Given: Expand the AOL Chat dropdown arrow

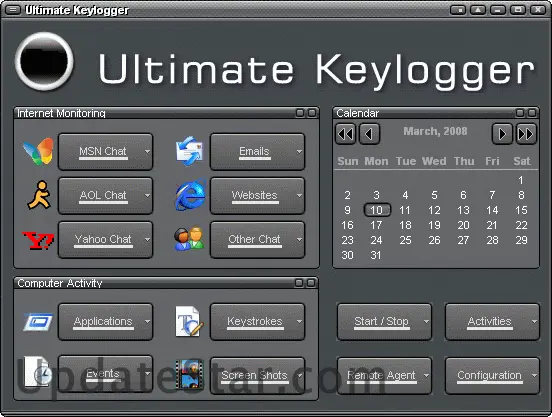Looking at the screenshot, I should click(x=147, y=196).
